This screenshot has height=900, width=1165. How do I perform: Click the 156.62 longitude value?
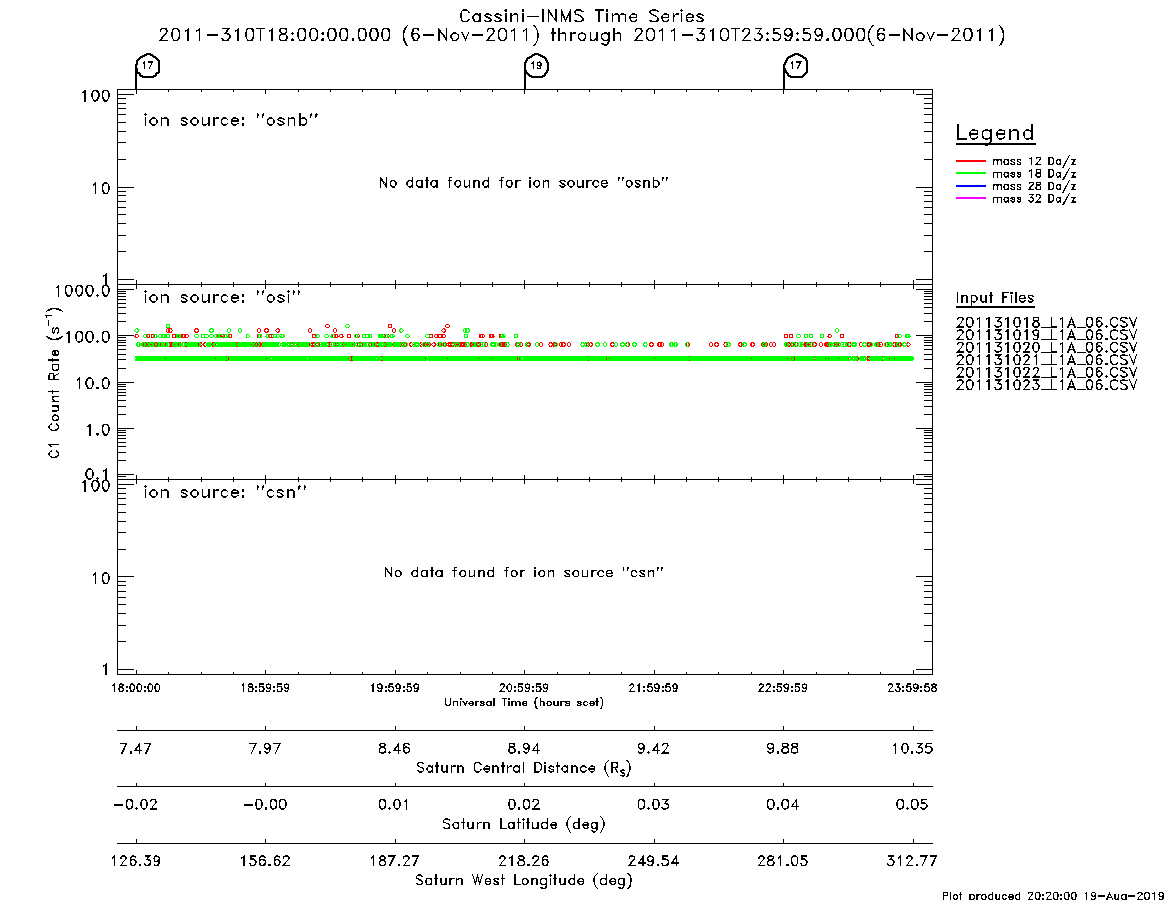(x=265, y=861)
